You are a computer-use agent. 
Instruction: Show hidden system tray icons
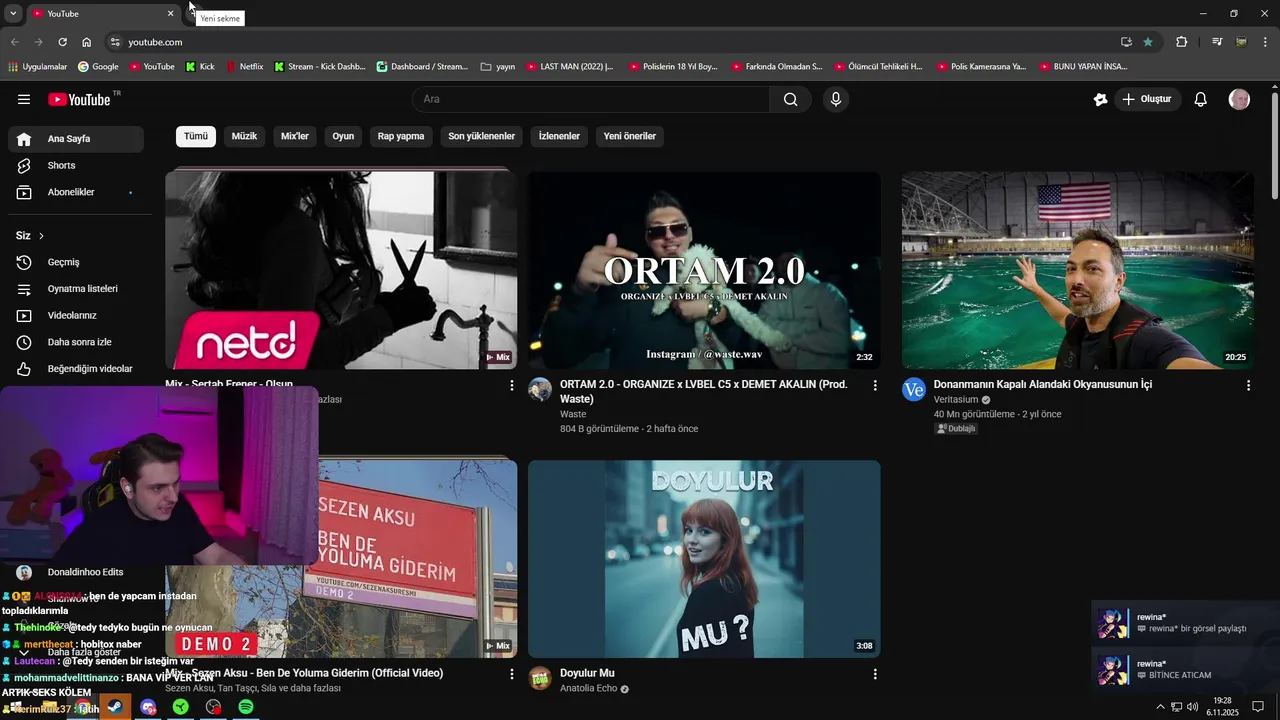tap(1160, 707)
